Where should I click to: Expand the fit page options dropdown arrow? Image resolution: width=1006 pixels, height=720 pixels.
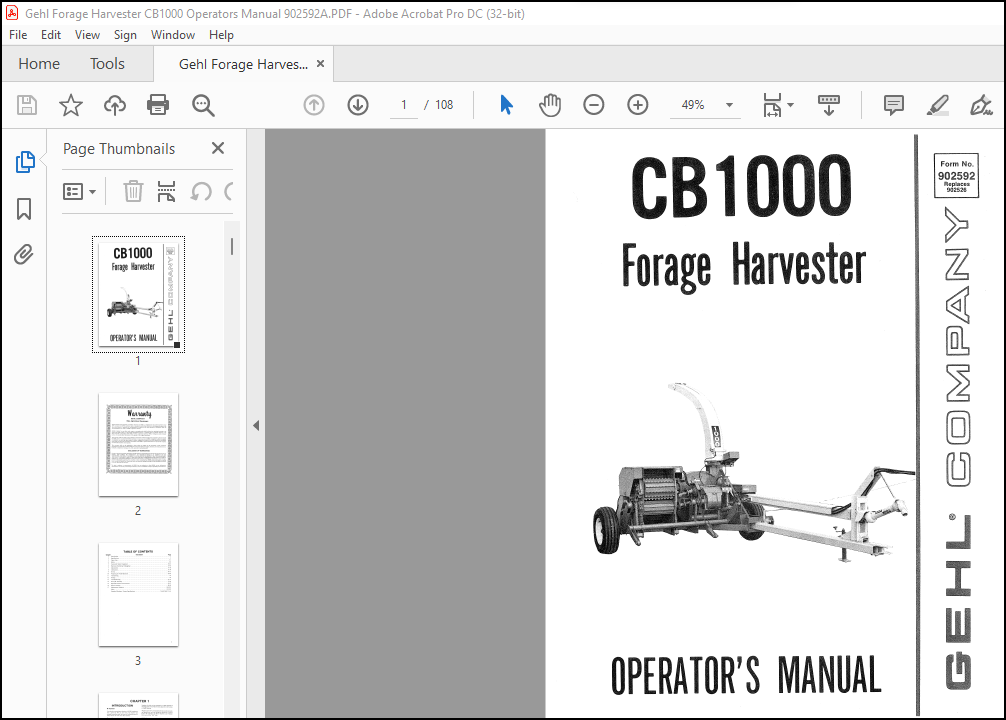790,105
